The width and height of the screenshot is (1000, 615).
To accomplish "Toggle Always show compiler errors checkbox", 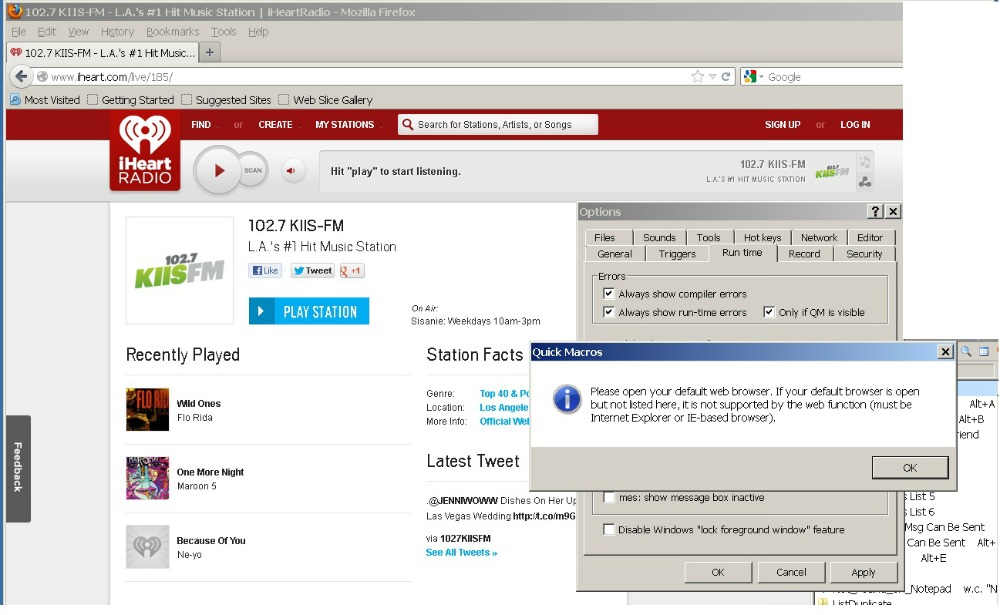I will [x=609, y=294].
